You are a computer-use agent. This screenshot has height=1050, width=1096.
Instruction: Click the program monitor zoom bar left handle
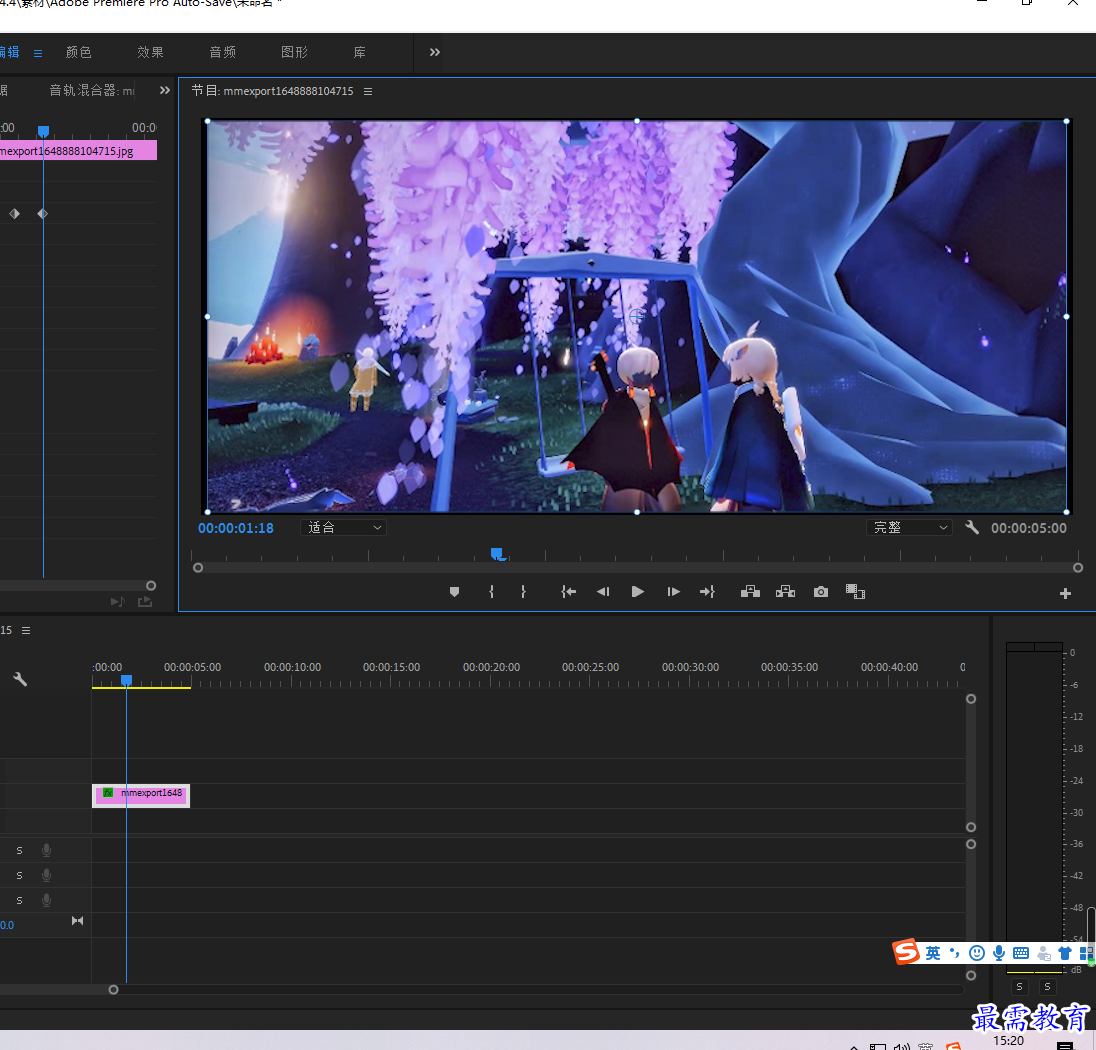click(x=198, y=568)
